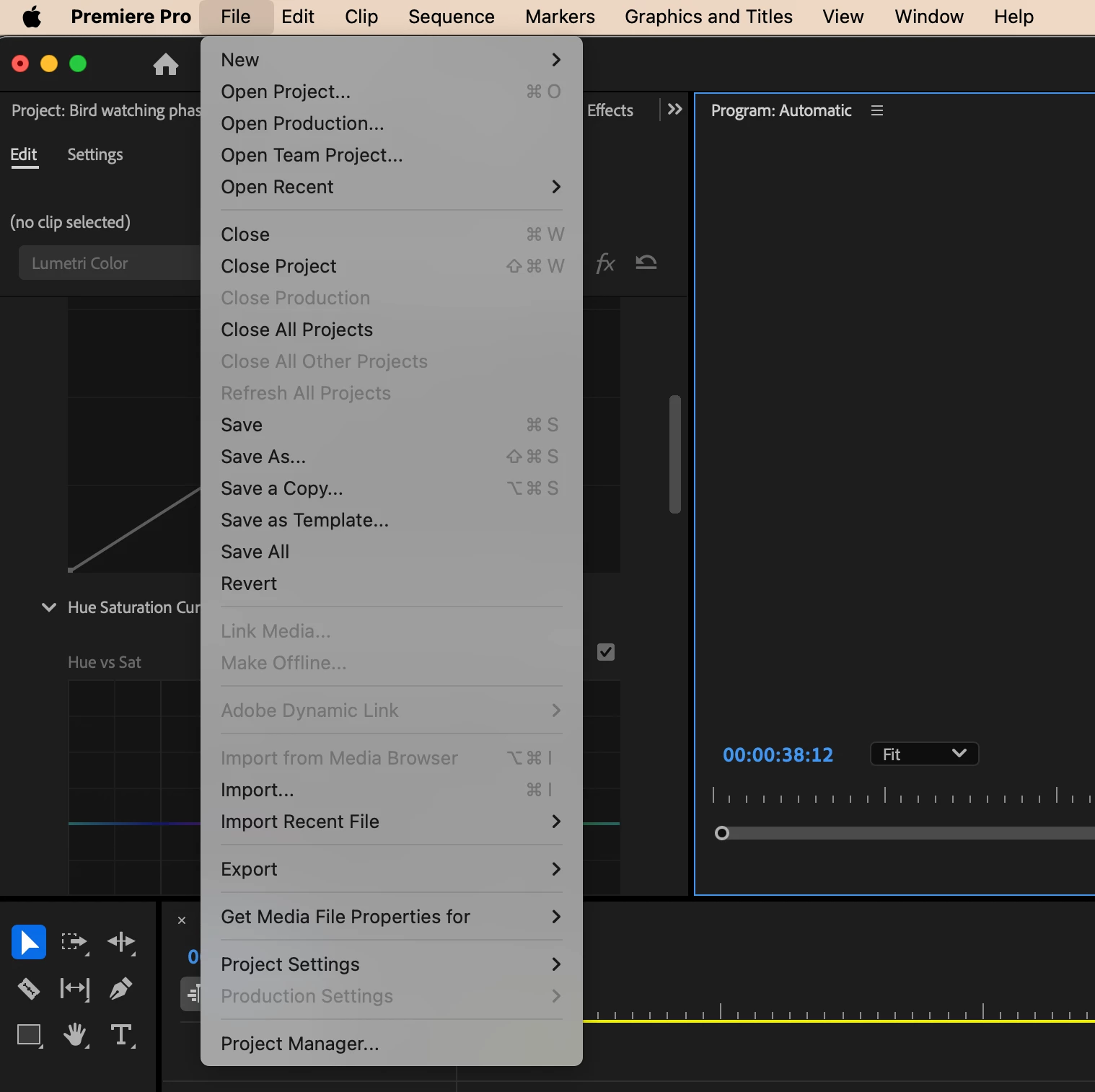Image resolution: width=1095 pixels, height=1092 pixels.
Task: Choose Save a Copy... menu item
Action: pos(391,488)
